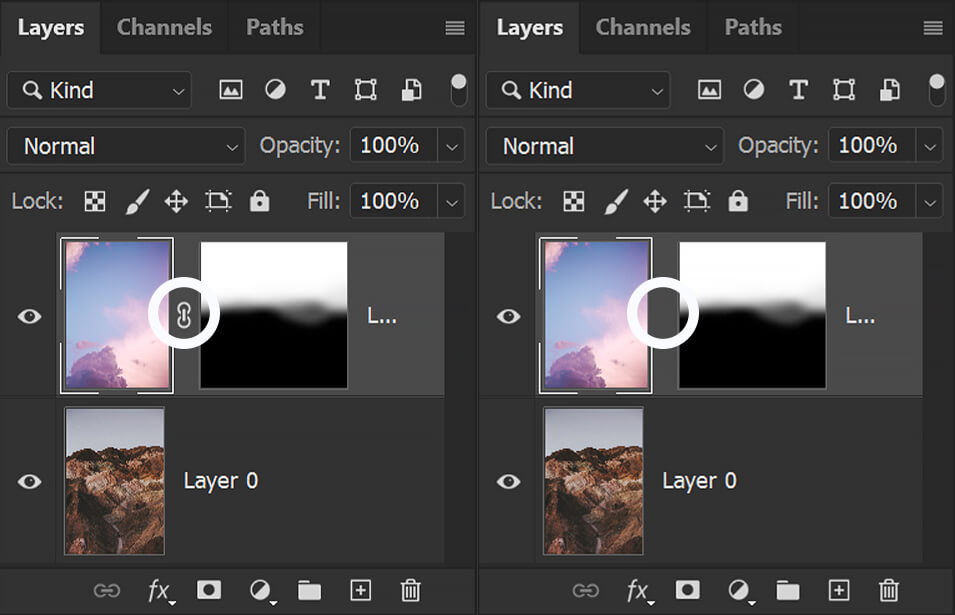The image size is (955, 615).
Task: Click pixel layer filter in left panel
Action: [230, 90]
